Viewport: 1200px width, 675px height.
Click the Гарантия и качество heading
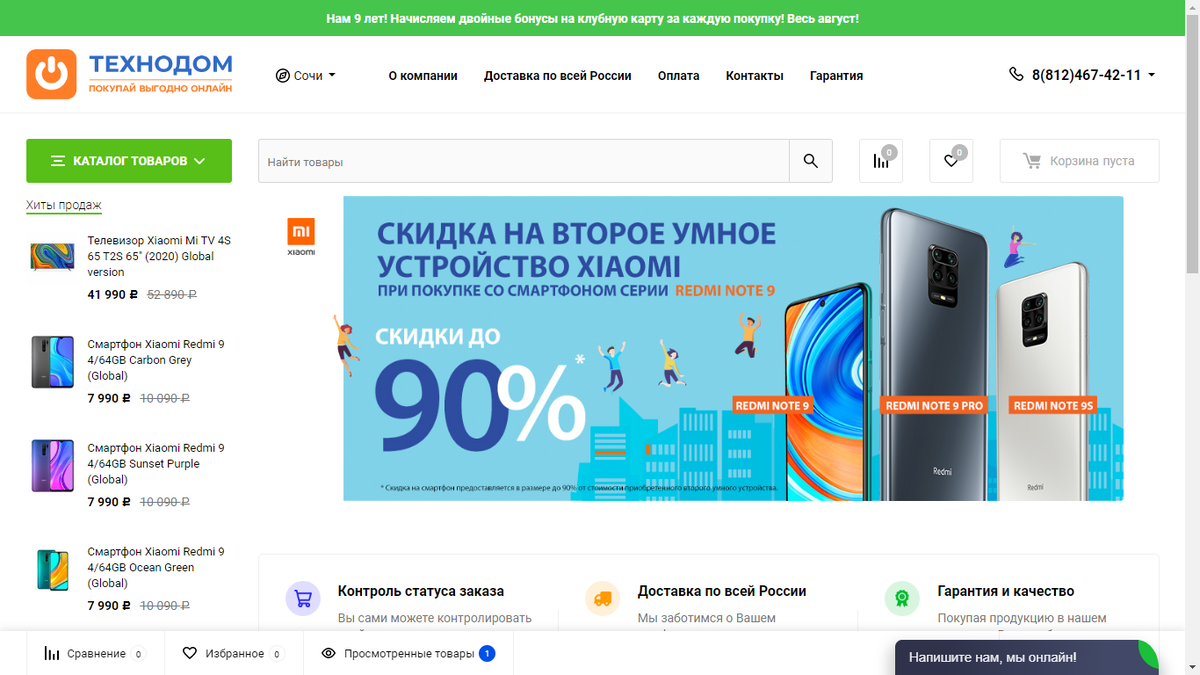pos(1006,591)
